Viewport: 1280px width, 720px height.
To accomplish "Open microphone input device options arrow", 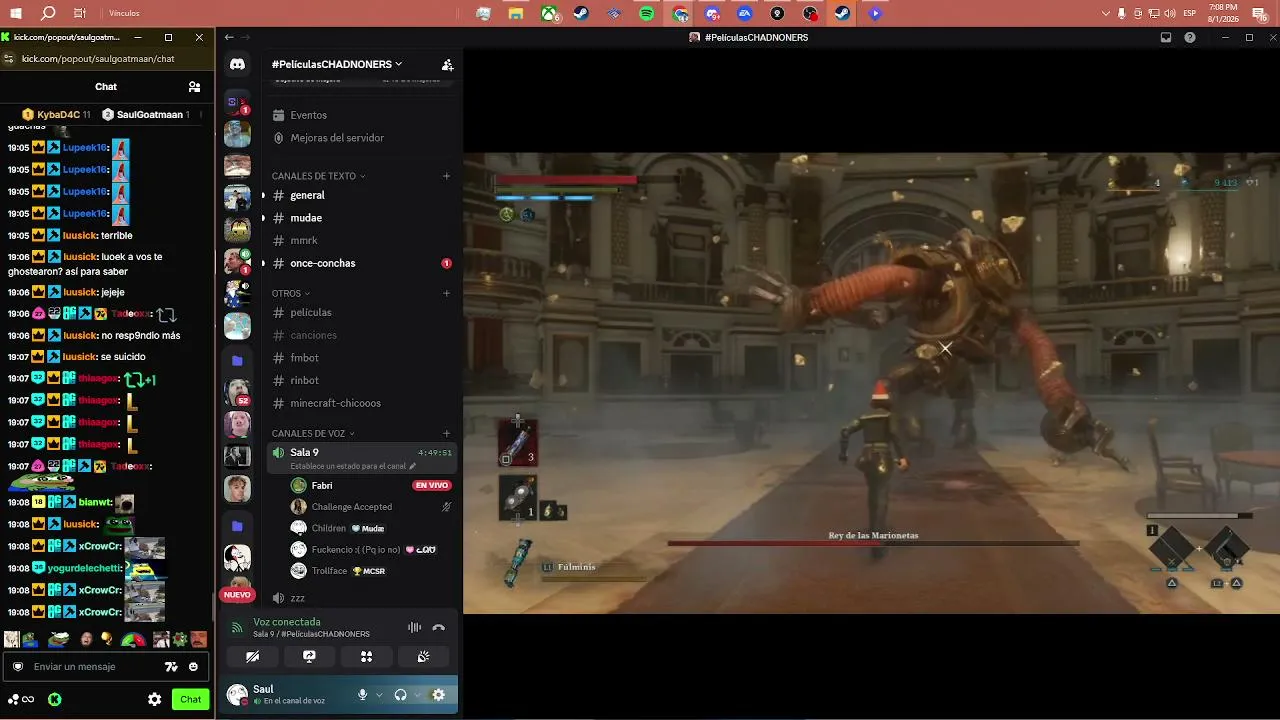I will [379, 695].
